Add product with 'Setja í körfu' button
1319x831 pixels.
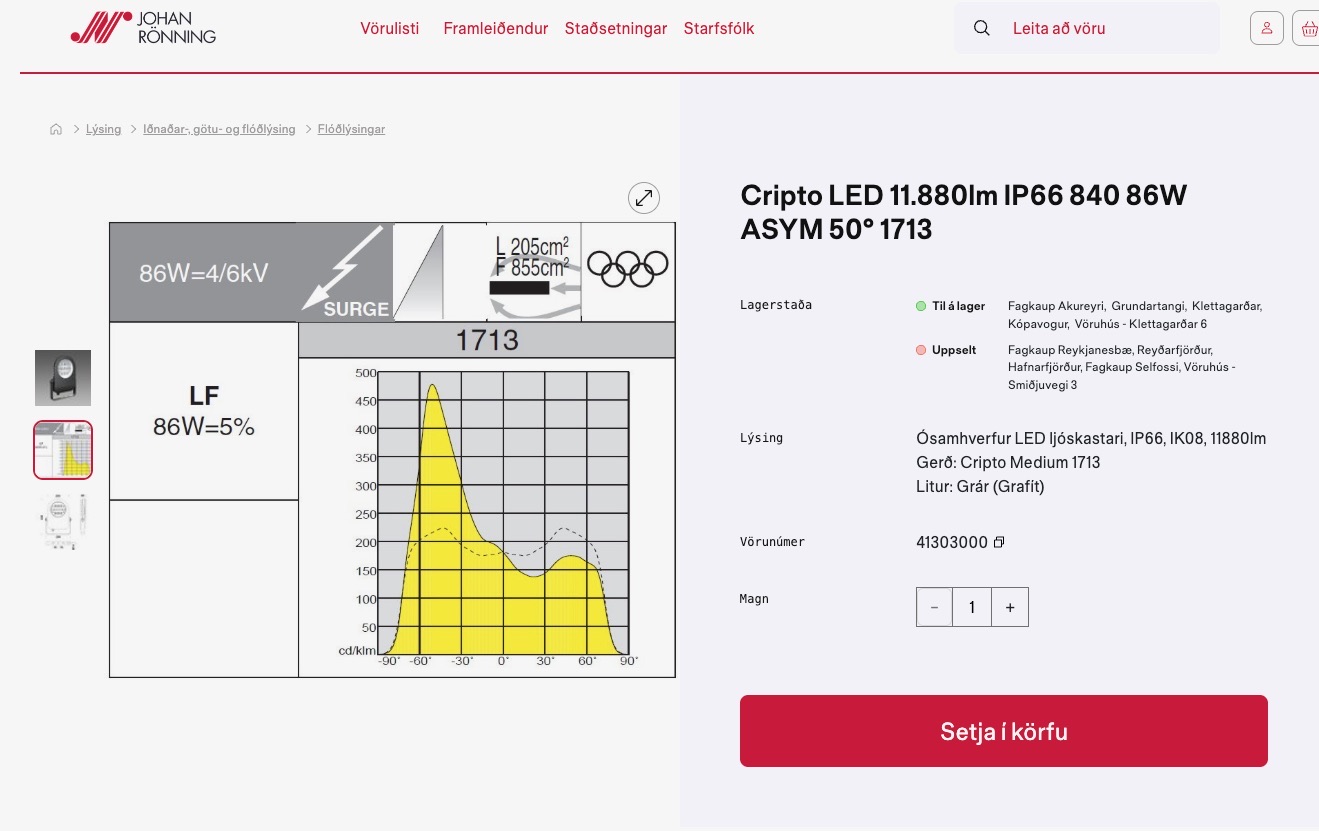point(1004,731)
